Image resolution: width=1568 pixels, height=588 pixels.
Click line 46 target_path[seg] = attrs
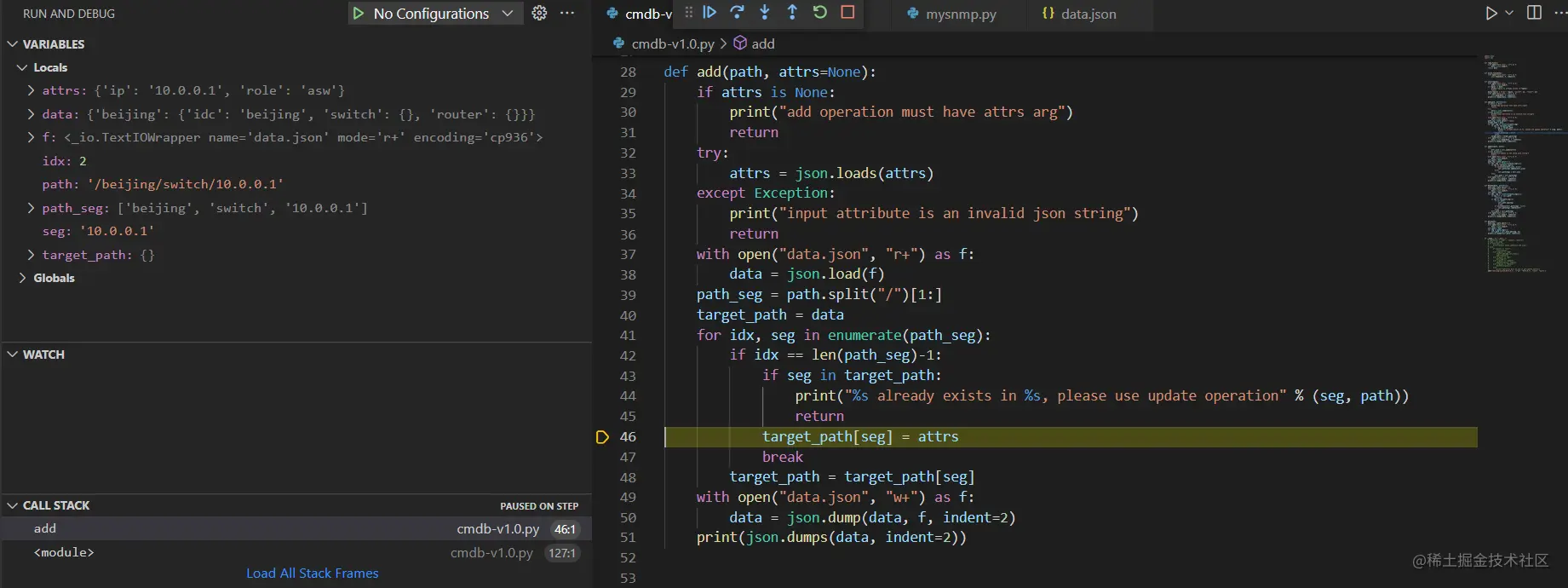coord(860,437)
